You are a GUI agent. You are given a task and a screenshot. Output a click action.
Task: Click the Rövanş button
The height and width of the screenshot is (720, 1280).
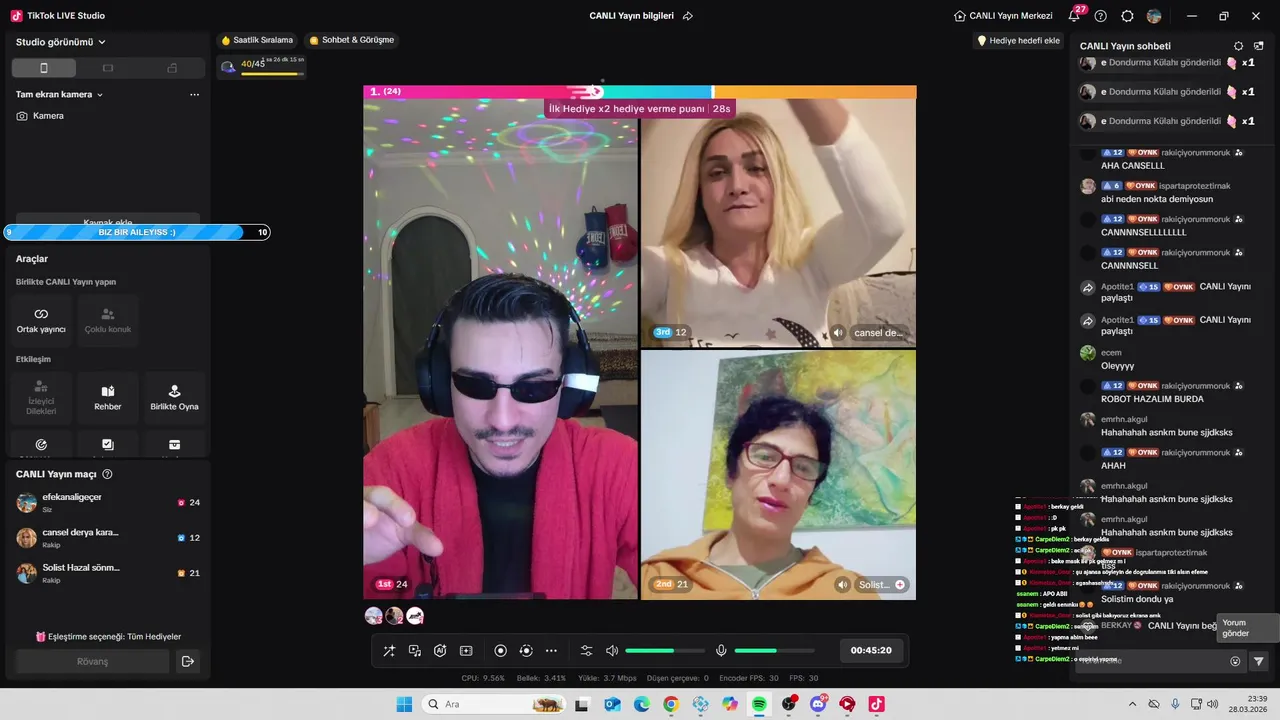point(92,661)
